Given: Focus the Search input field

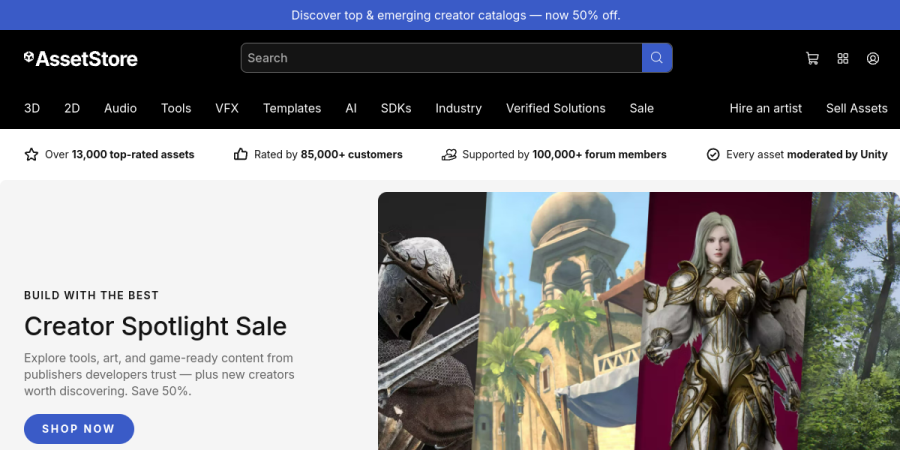Looking at the screenshot, I should (441, 58).
